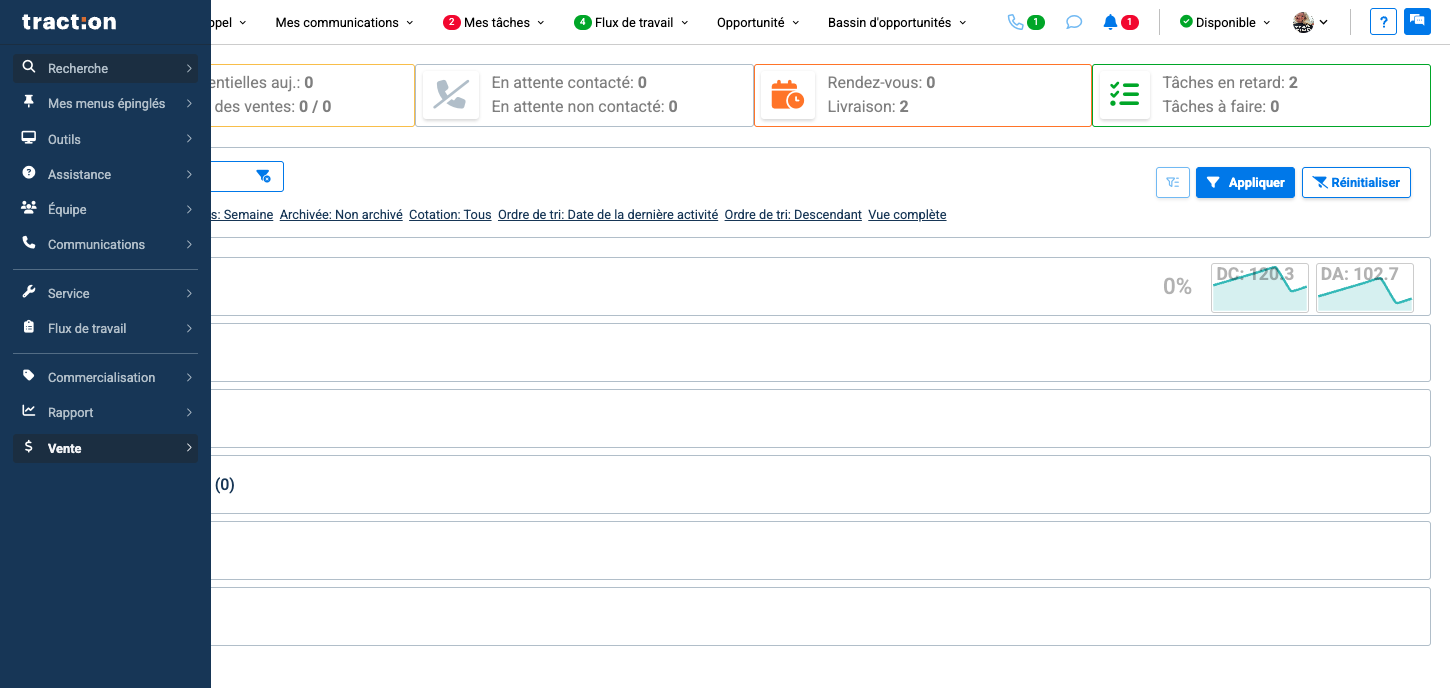Click the green task checklist icon
Screen dimensions: 1450x688
tap(1124, 95)
